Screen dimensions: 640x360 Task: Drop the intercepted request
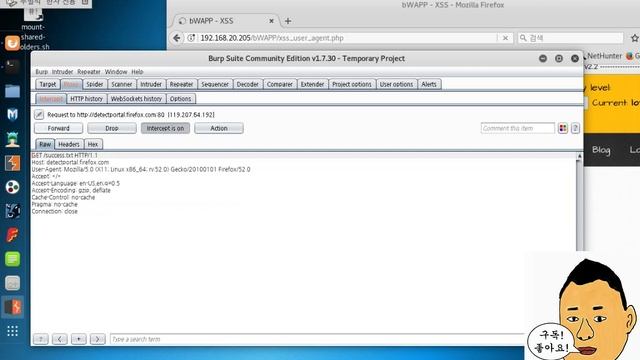[x=112, y=128]
